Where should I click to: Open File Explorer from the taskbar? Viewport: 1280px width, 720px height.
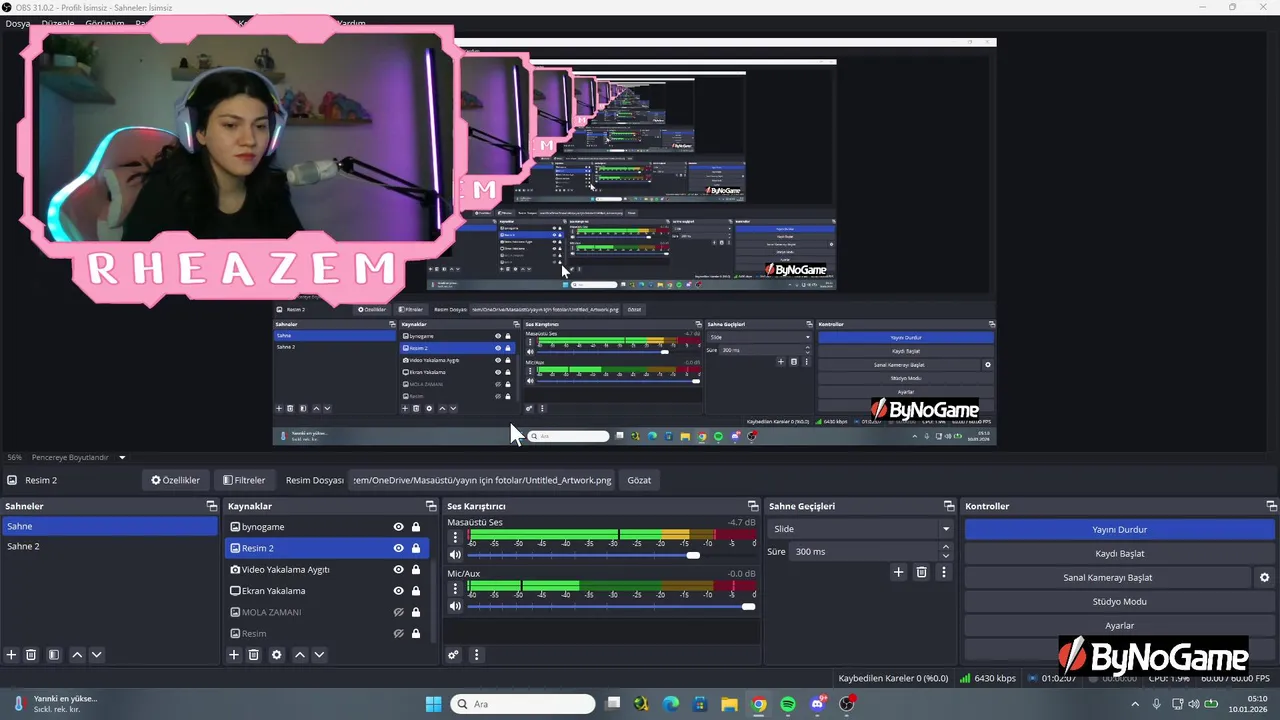click(729, 704)
